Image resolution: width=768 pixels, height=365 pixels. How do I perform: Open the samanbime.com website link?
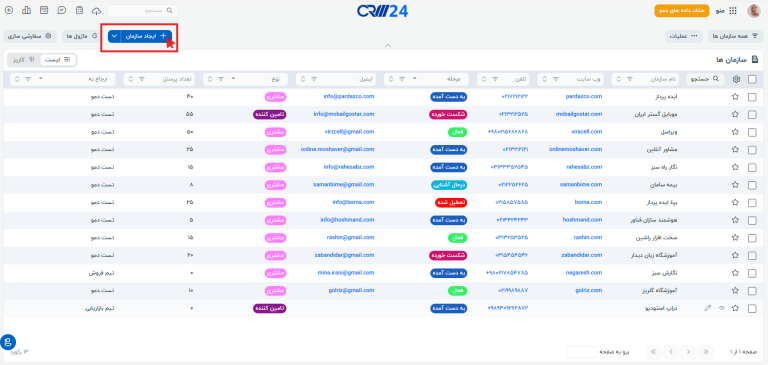tap(581, 185)
